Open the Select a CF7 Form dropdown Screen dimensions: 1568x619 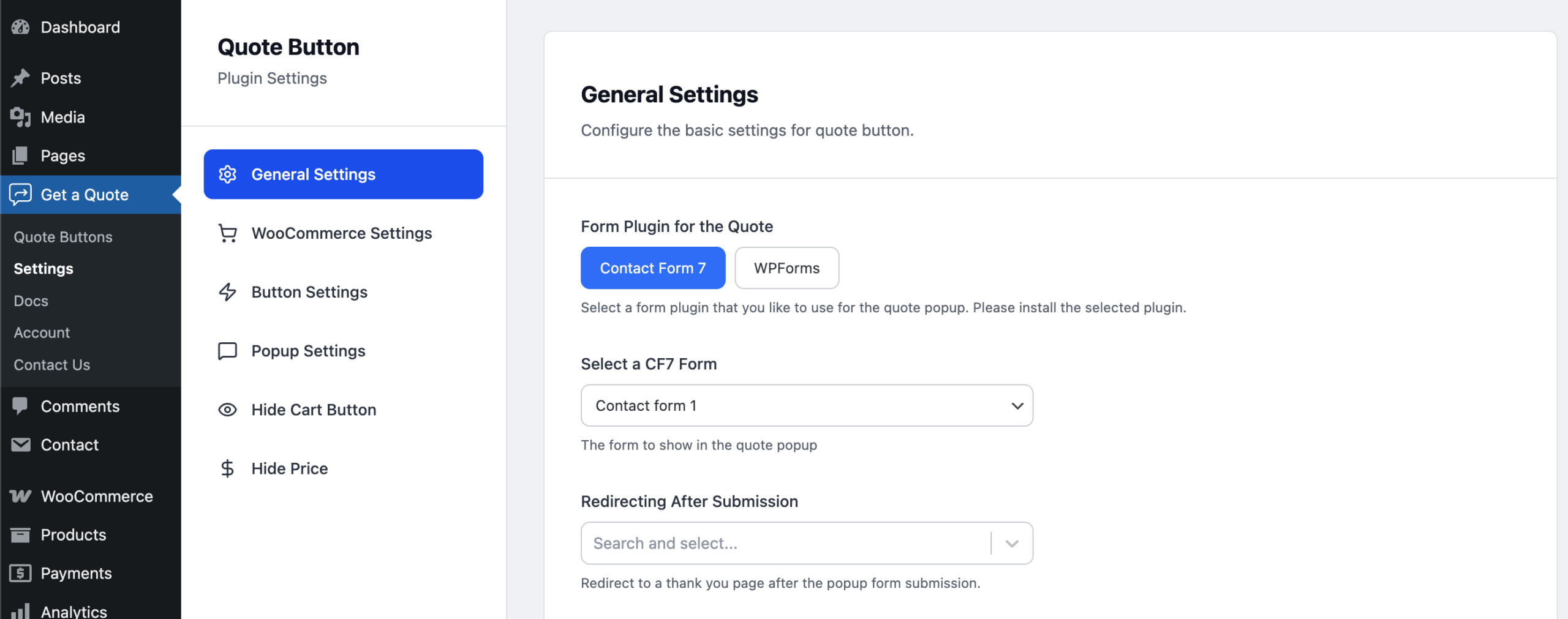point(806,405)
